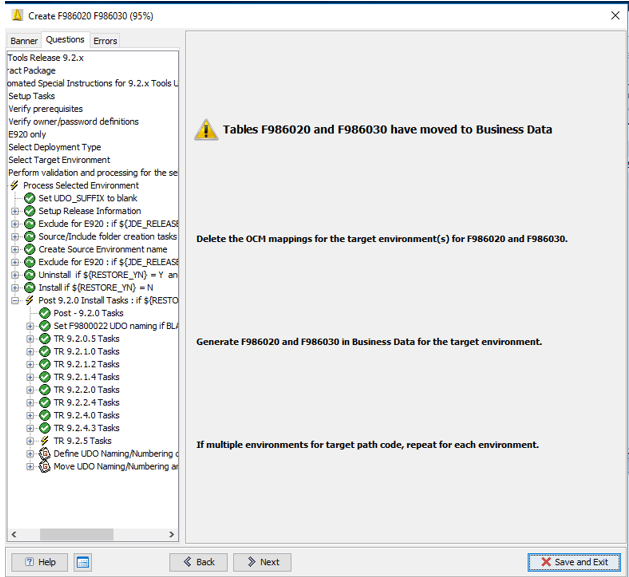Select the Verify prerequisites row
The width and height of the screenshot is (629, 577).
46,109
